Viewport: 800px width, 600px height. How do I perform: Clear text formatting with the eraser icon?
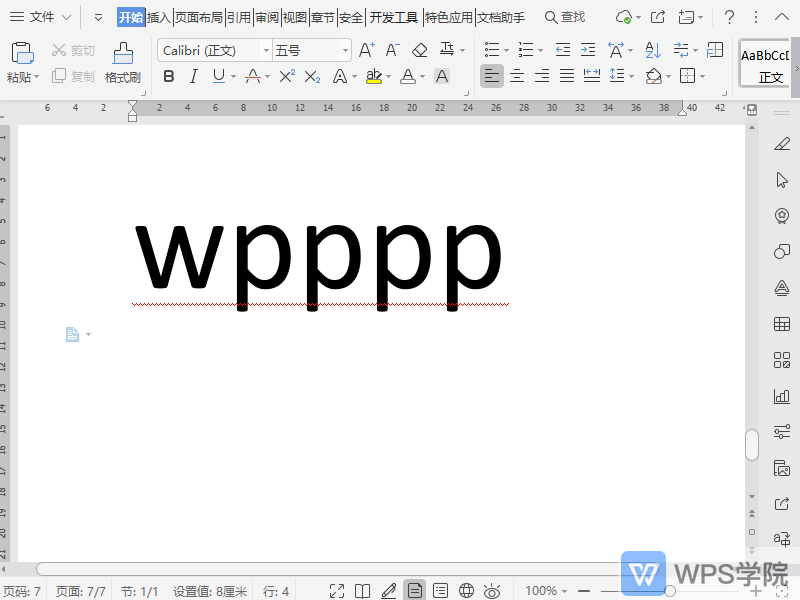click(x=419, y=49)
